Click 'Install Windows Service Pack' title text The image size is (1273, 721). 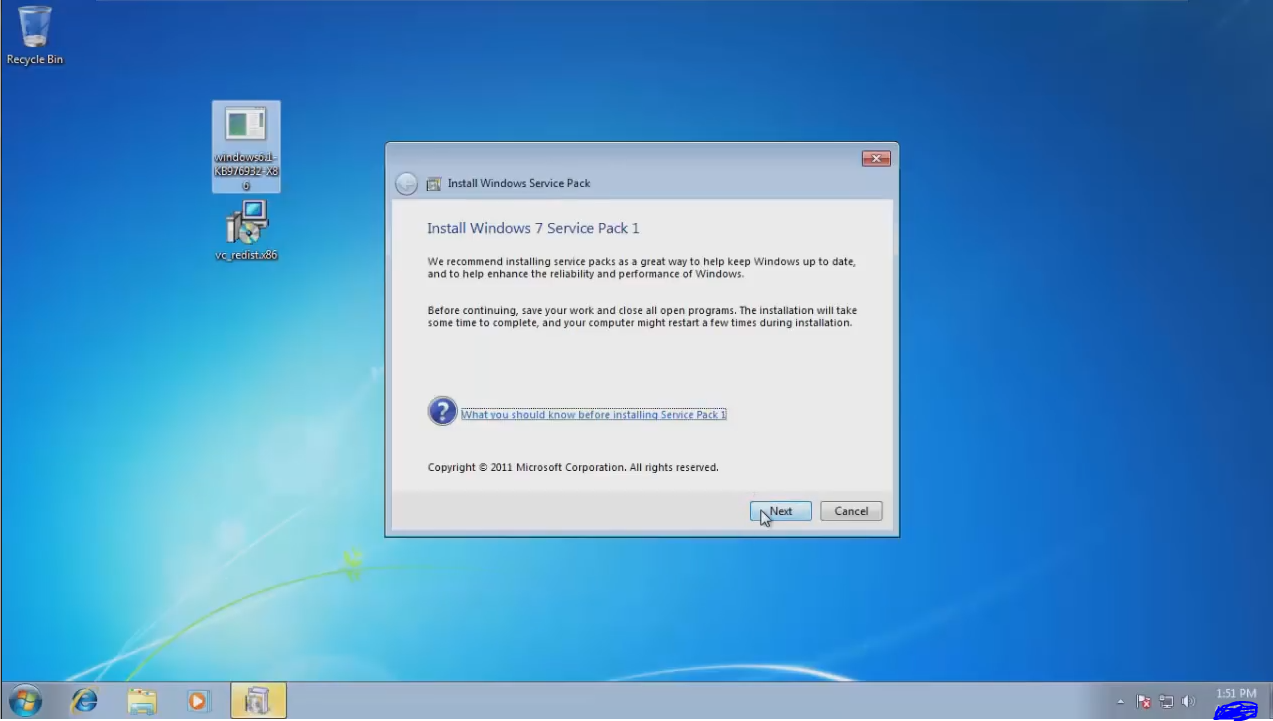(x=519, y=184)
